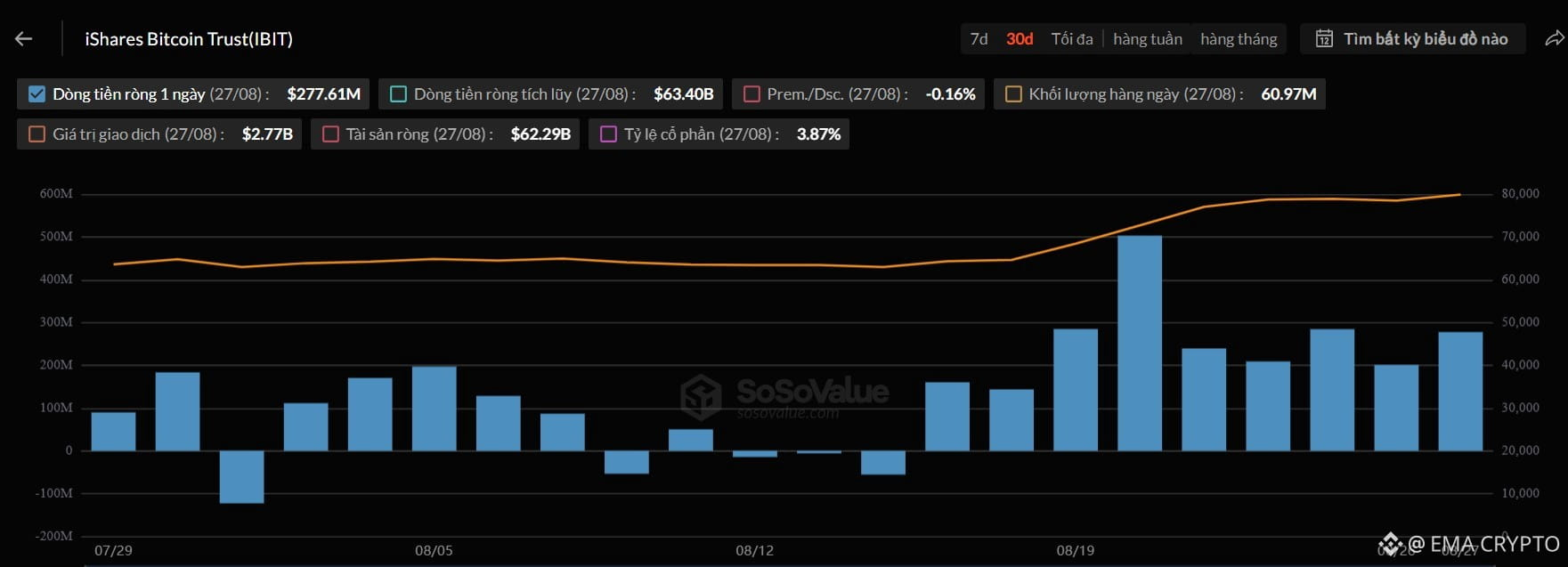Click the 08/12 x-axis label
Image resolution: width=1568 pixels, height=567 pixels.
754,550
